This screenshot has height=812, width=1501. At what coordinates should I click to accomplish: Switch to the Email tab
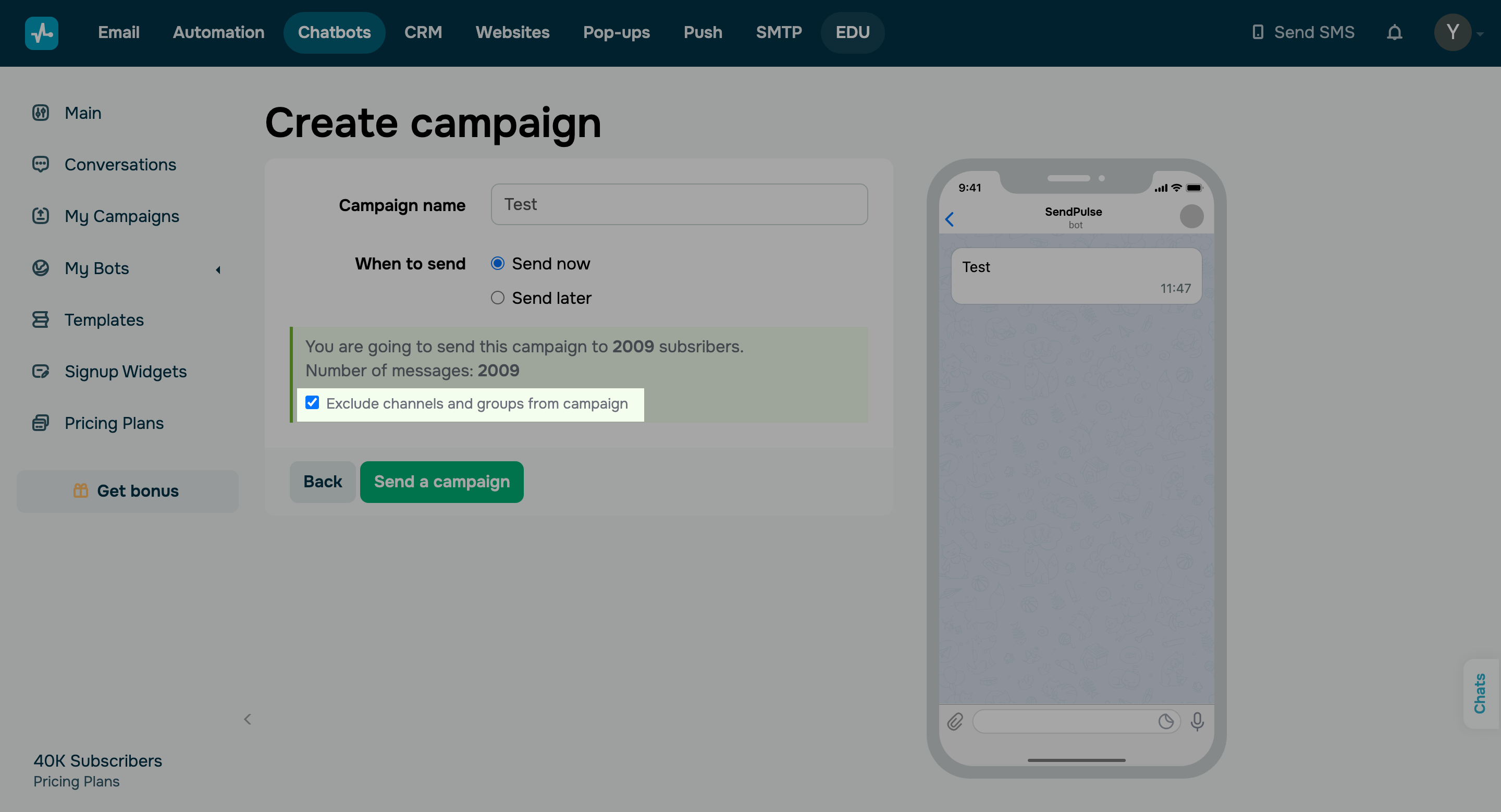(x=118, y=32)
